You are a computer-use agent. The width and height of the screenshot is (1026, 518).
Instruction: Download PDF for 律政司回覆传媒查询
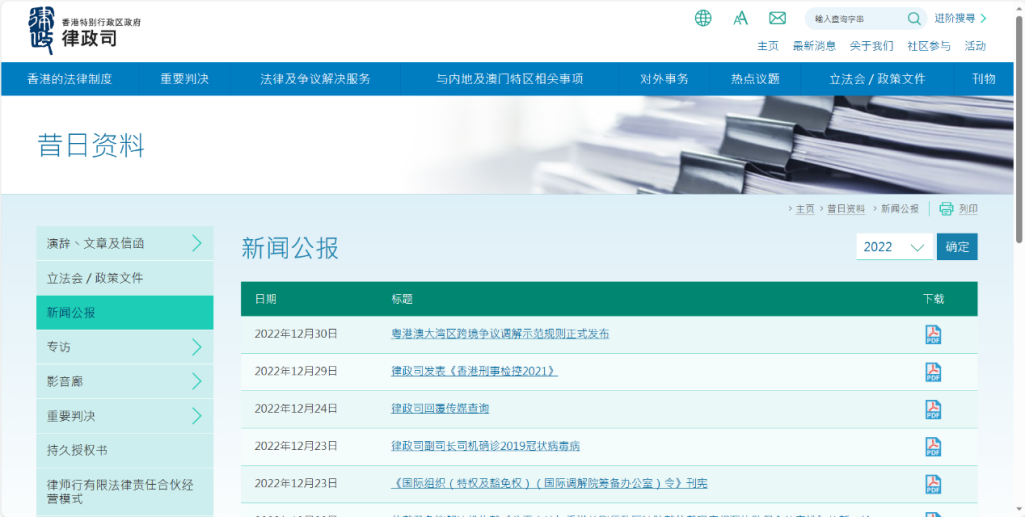[933, 409]
